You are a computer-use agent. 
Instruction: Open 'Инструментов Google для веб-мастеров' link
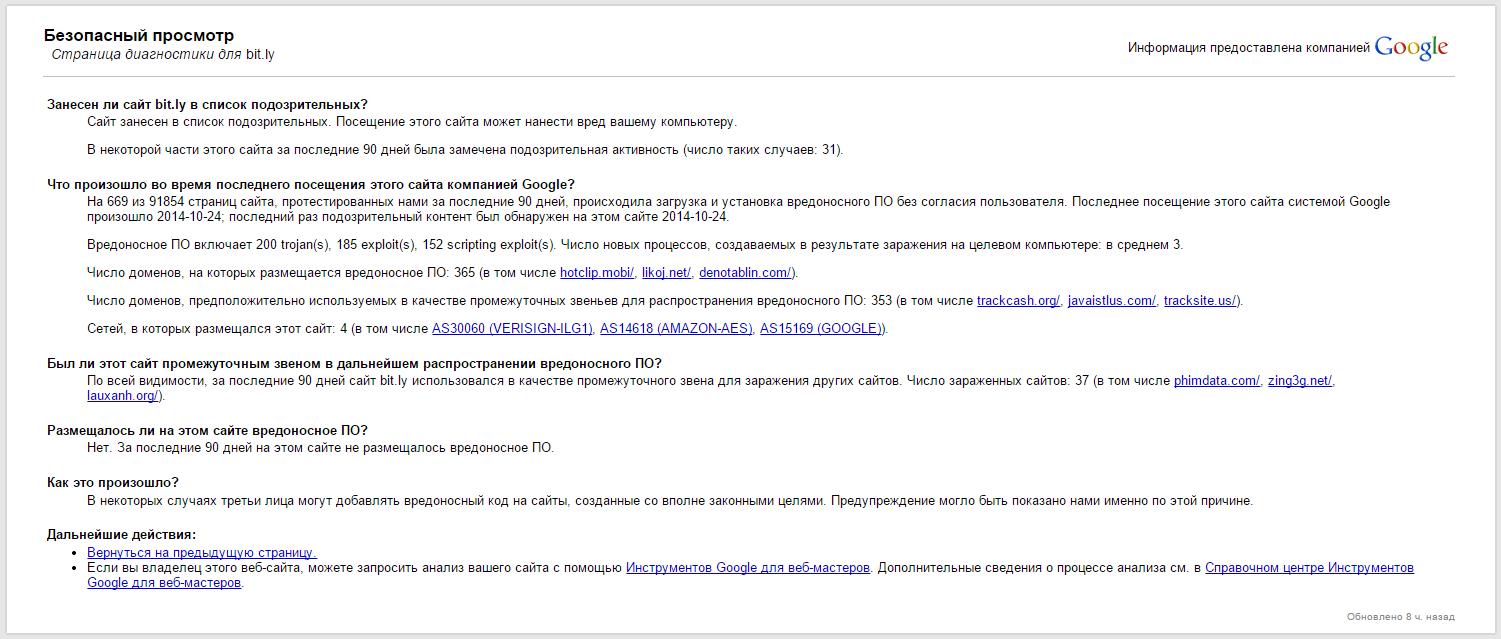[748, 567]
